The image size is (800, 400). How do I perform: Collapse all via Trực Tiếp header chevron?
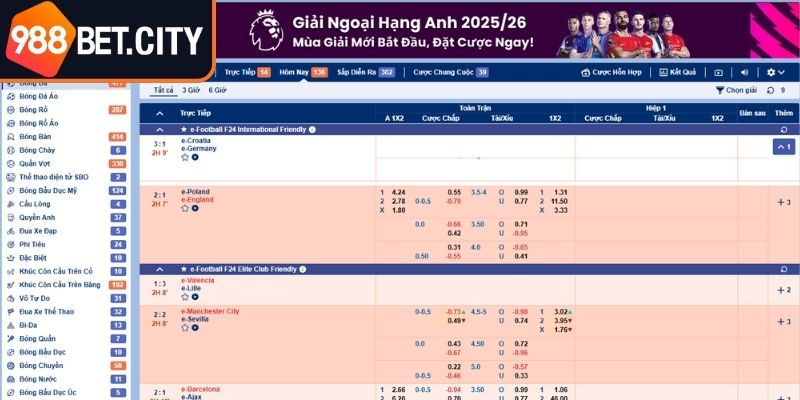click(160, 113)
